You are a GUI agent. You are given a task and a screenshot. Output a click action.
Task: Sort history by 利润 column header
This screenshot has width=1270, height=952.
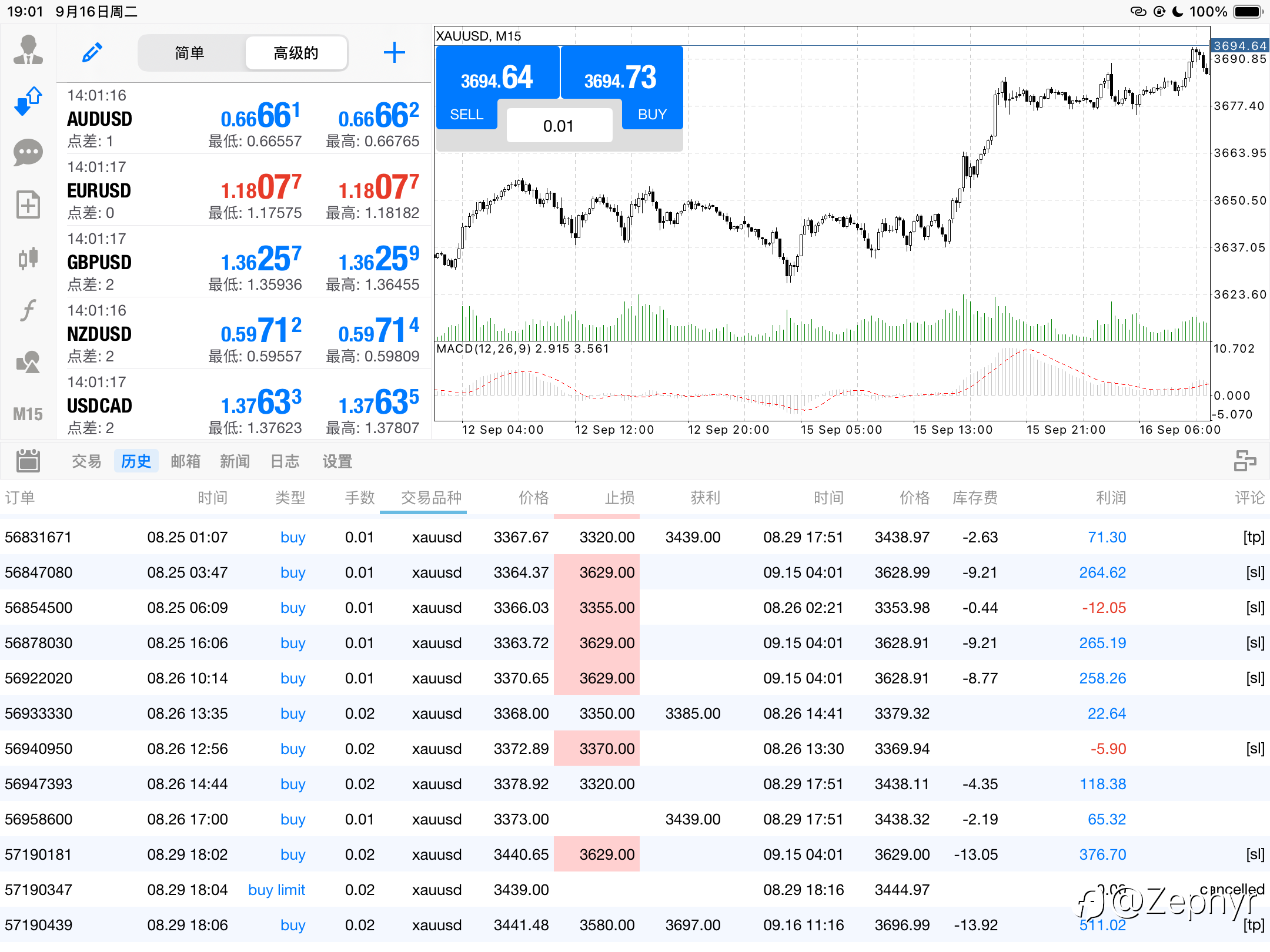1110,498
